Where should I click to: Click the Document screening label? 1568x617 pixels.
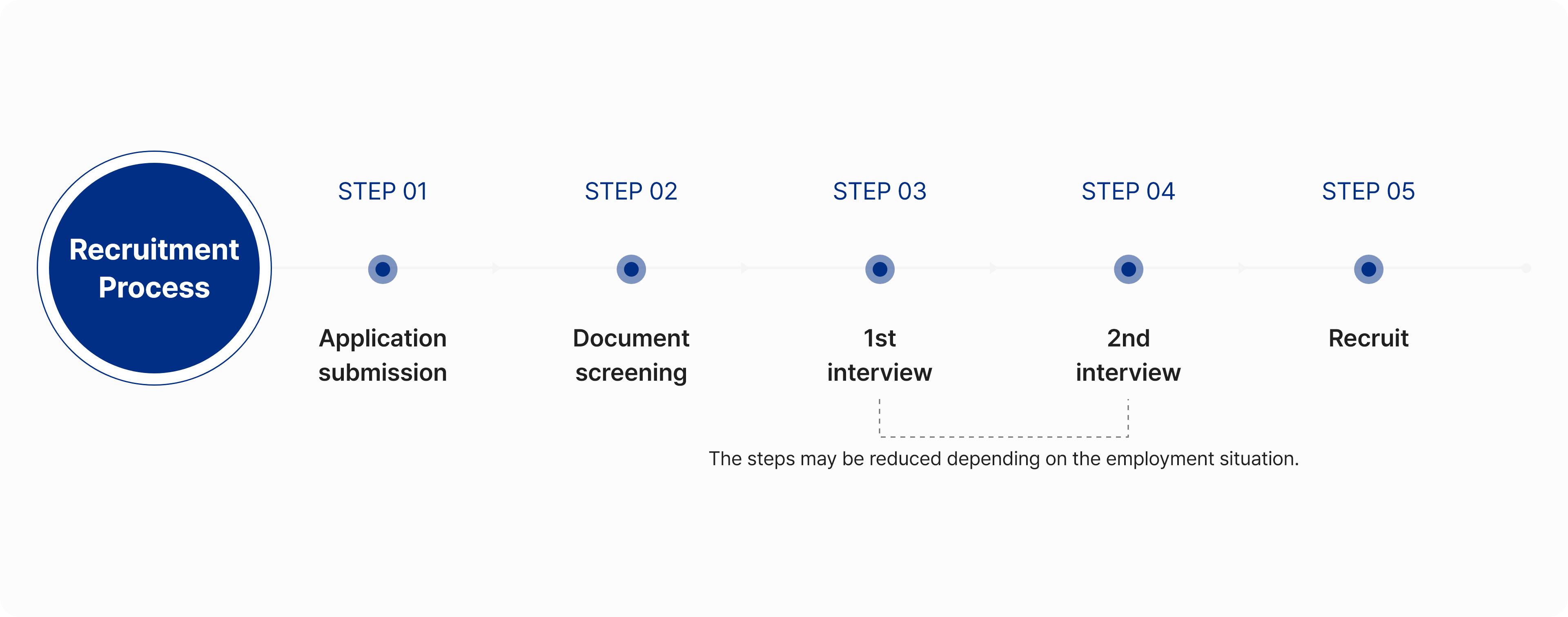(x=631, y=355)
